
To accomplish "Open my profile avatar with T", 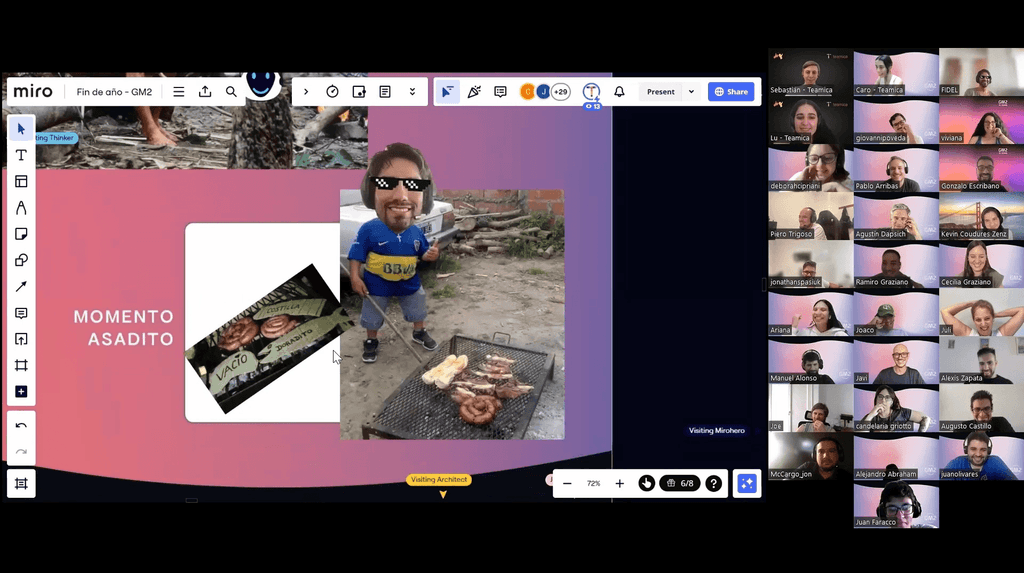I will click(591, 91).
